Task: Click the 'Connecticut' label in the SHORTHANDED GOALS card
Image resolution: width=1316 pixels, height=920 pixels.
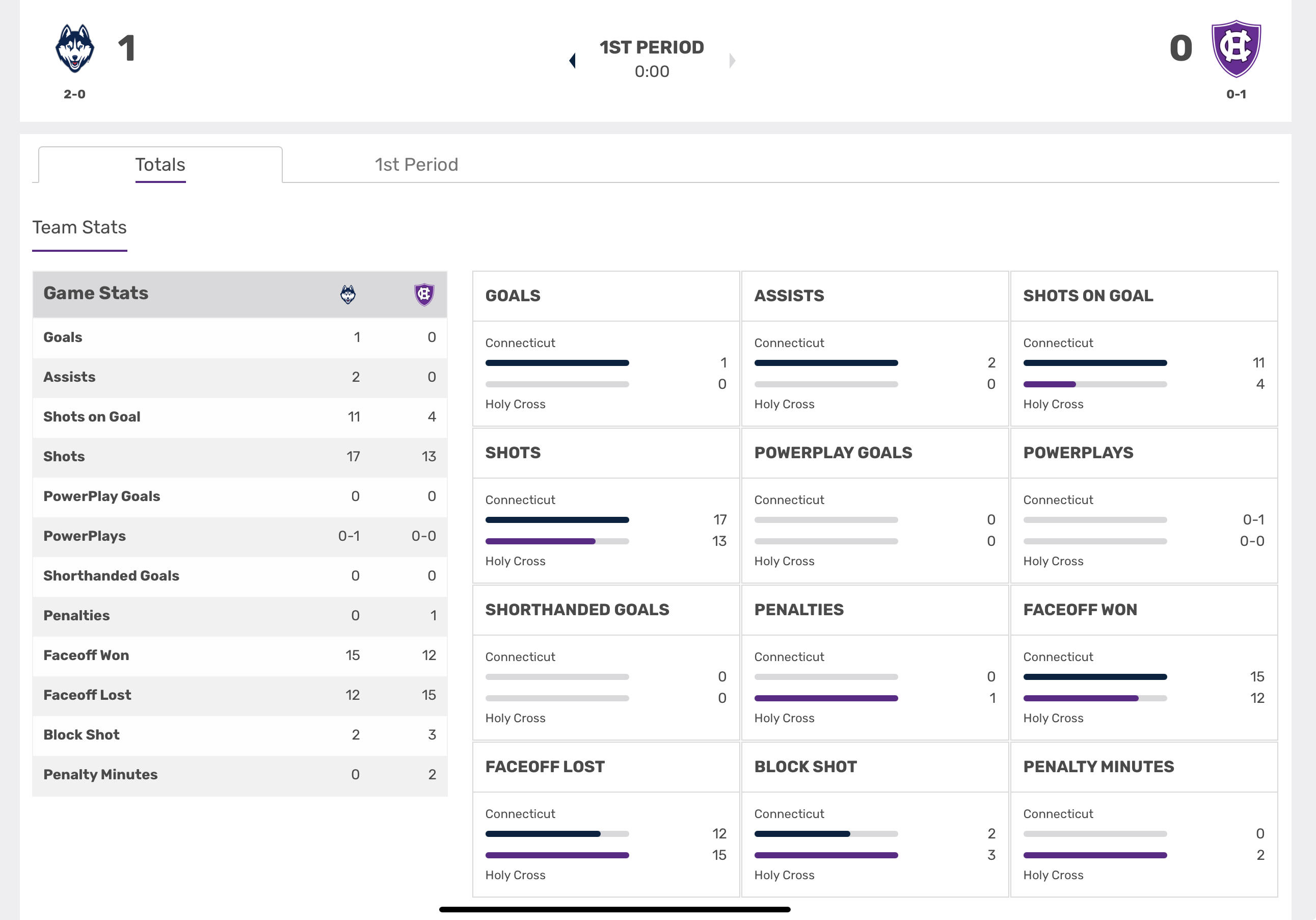Action: (x=521, y=658)
